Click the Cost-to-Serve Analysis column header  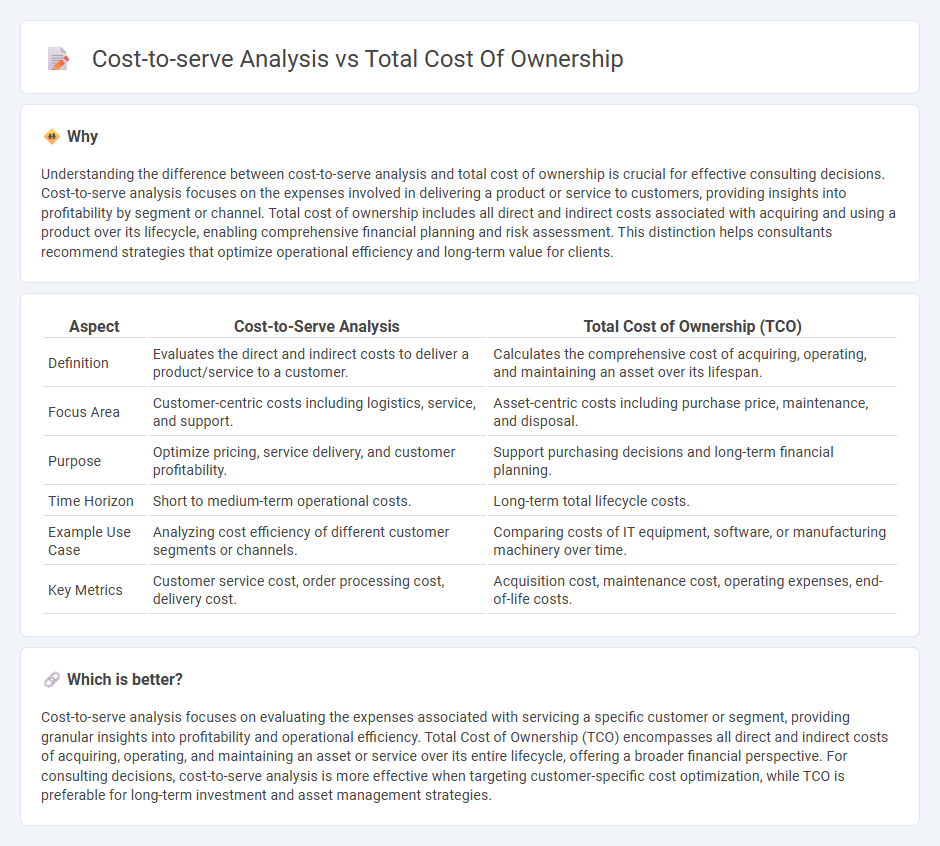click(317, 326)
